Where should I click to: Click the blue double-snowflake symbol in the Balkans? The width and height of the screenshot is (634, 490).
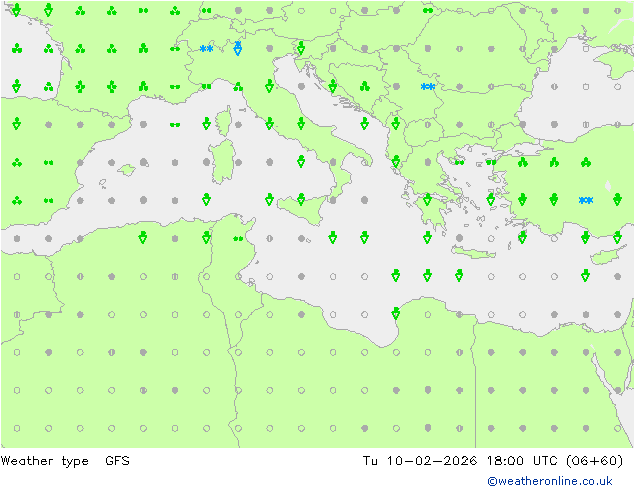[x=428, y=87]
